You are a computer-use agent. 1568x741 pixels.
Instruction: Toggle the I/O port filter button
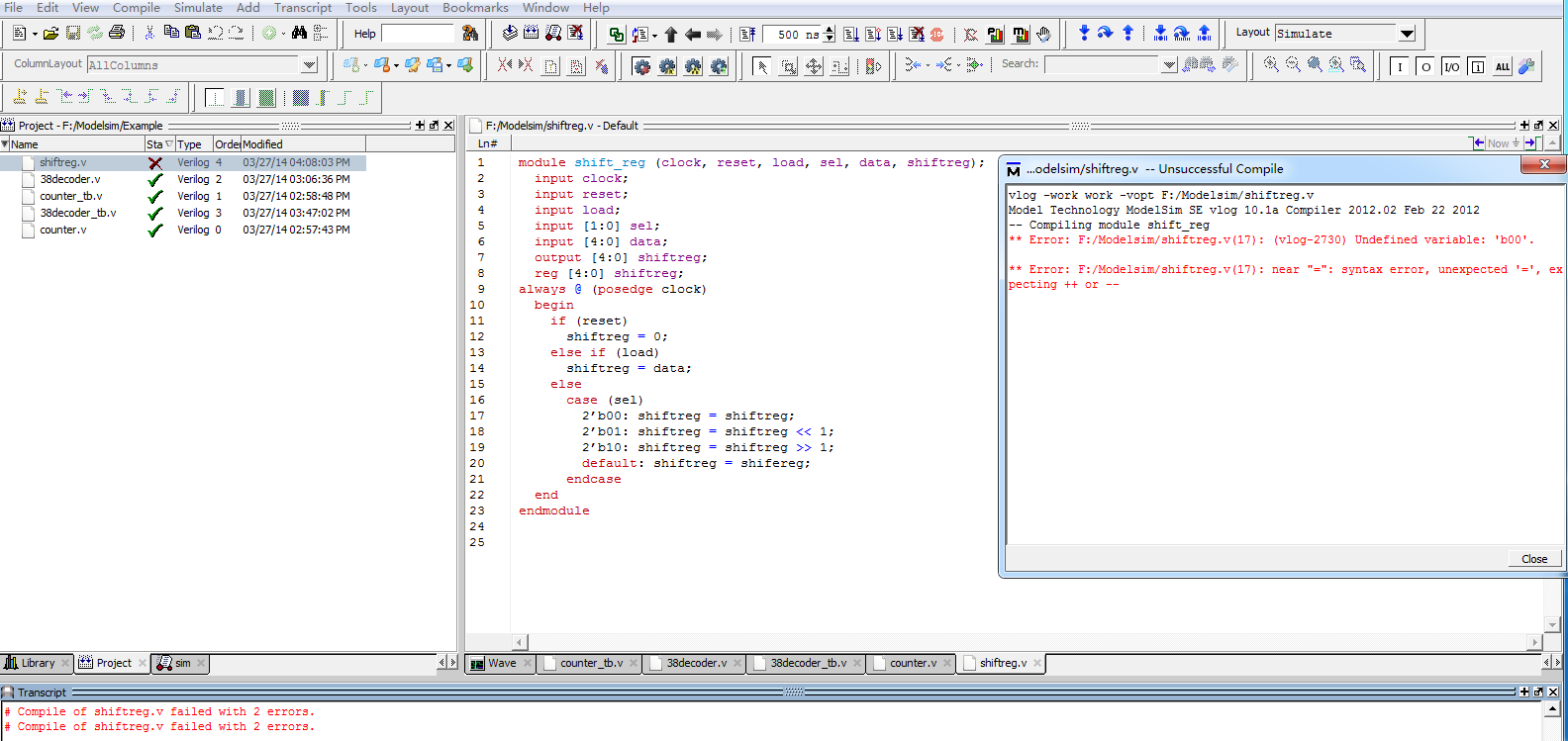pyautogui.click(x=1451, y=66)
